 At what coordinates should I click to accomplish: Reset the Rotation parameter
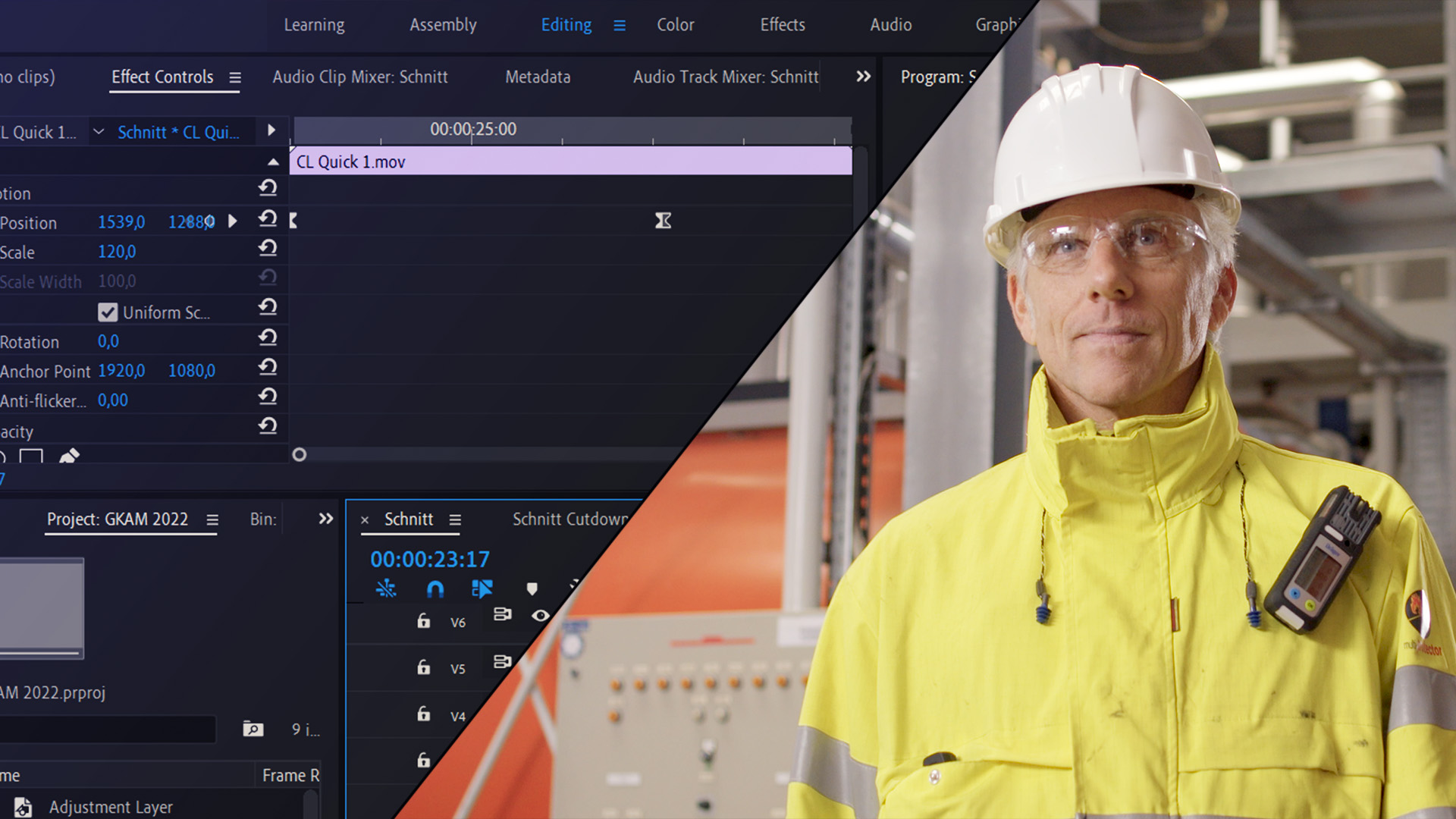267,337
